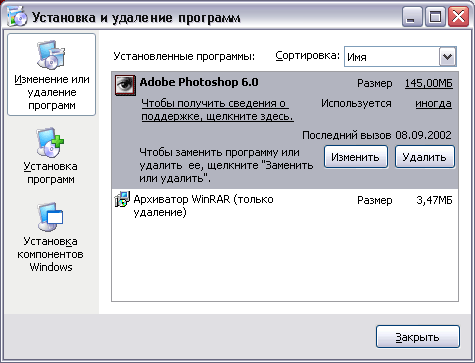Image resolution: width=475 pixels, height=363 pixels.
Task: Click the Изменить button
Action: pos(356,157)
